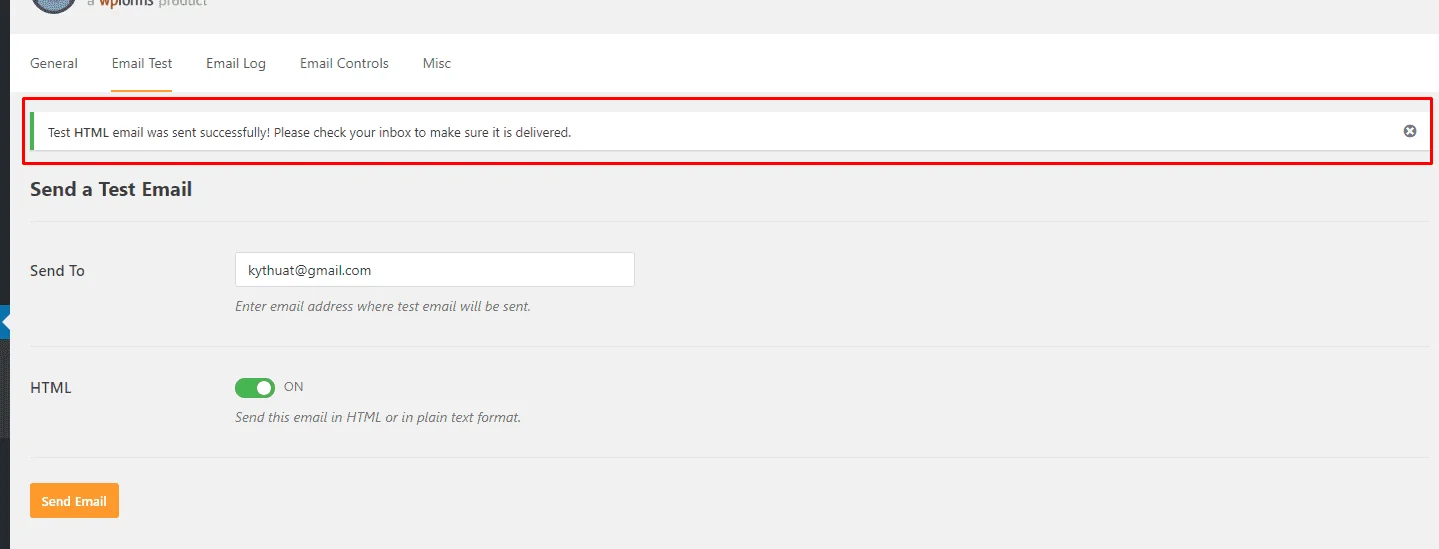Click the ON label beside the toggle
Image resolution: width=1439 pixels, height=549 pixels.
(294, 387)
